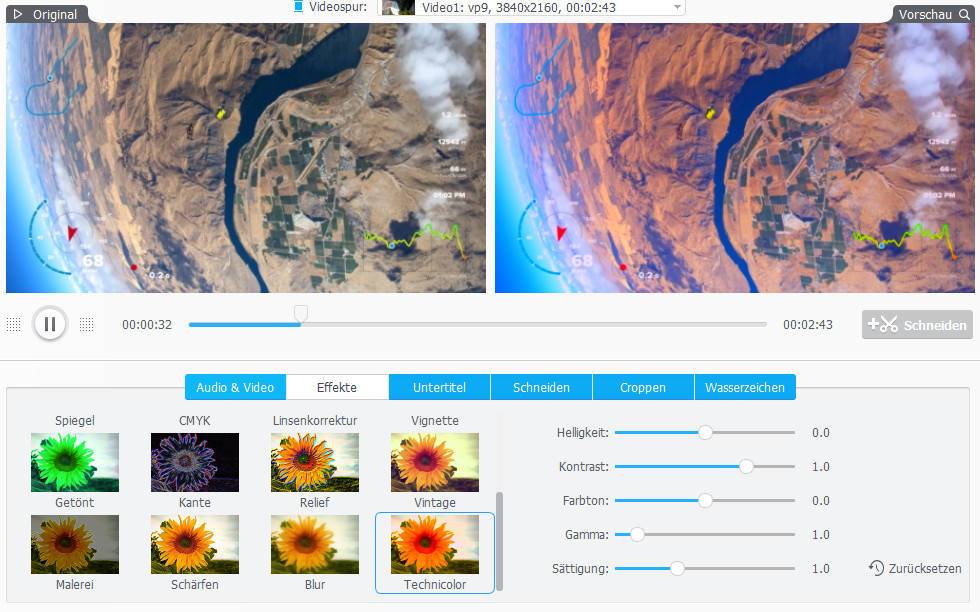
Task: Click the Sättigung value 1.0
Action: (x=821, y=569)
